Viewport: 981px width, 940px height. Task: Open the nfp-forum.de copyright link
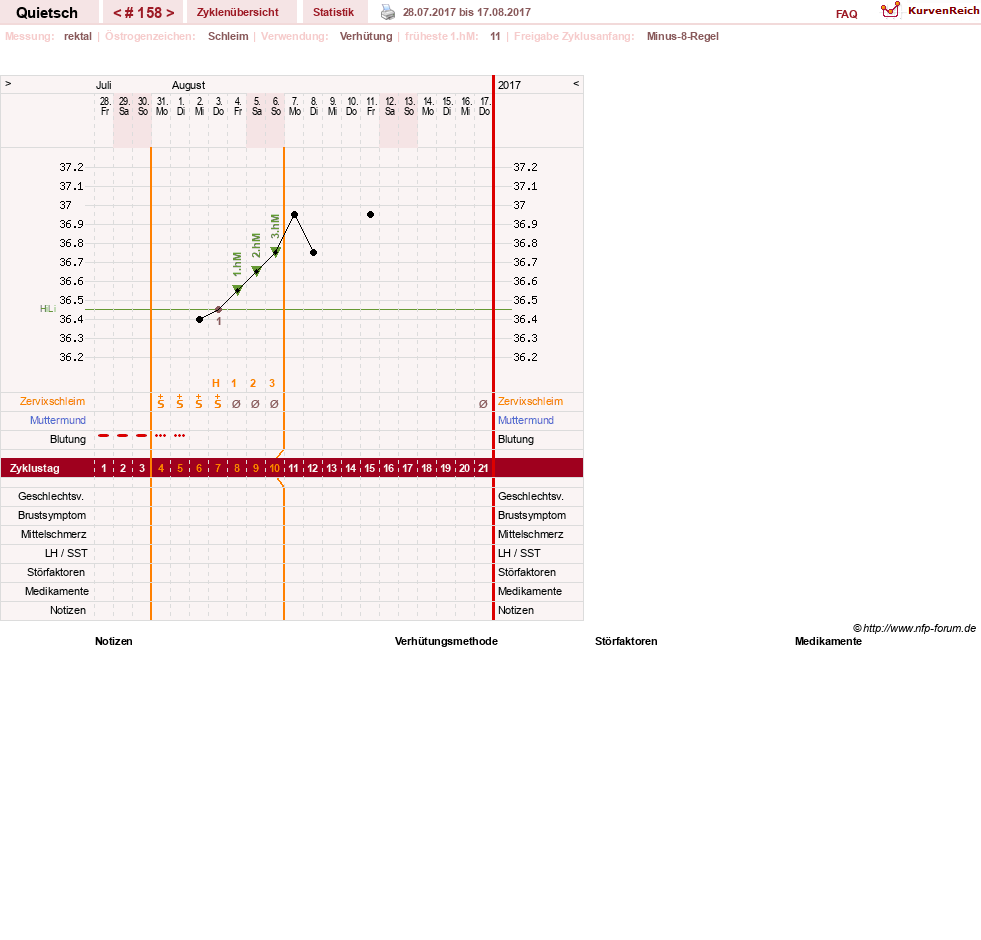click(x=914, y=628)
